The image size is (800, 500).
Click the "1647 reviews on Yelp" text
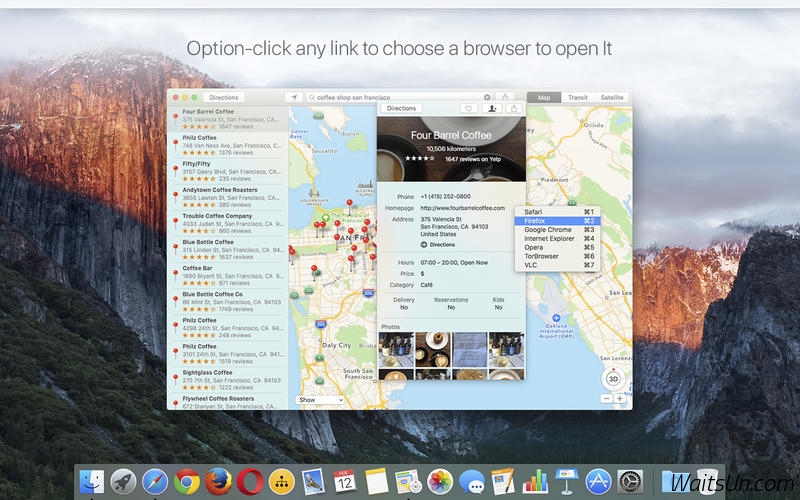click(473, 159)
